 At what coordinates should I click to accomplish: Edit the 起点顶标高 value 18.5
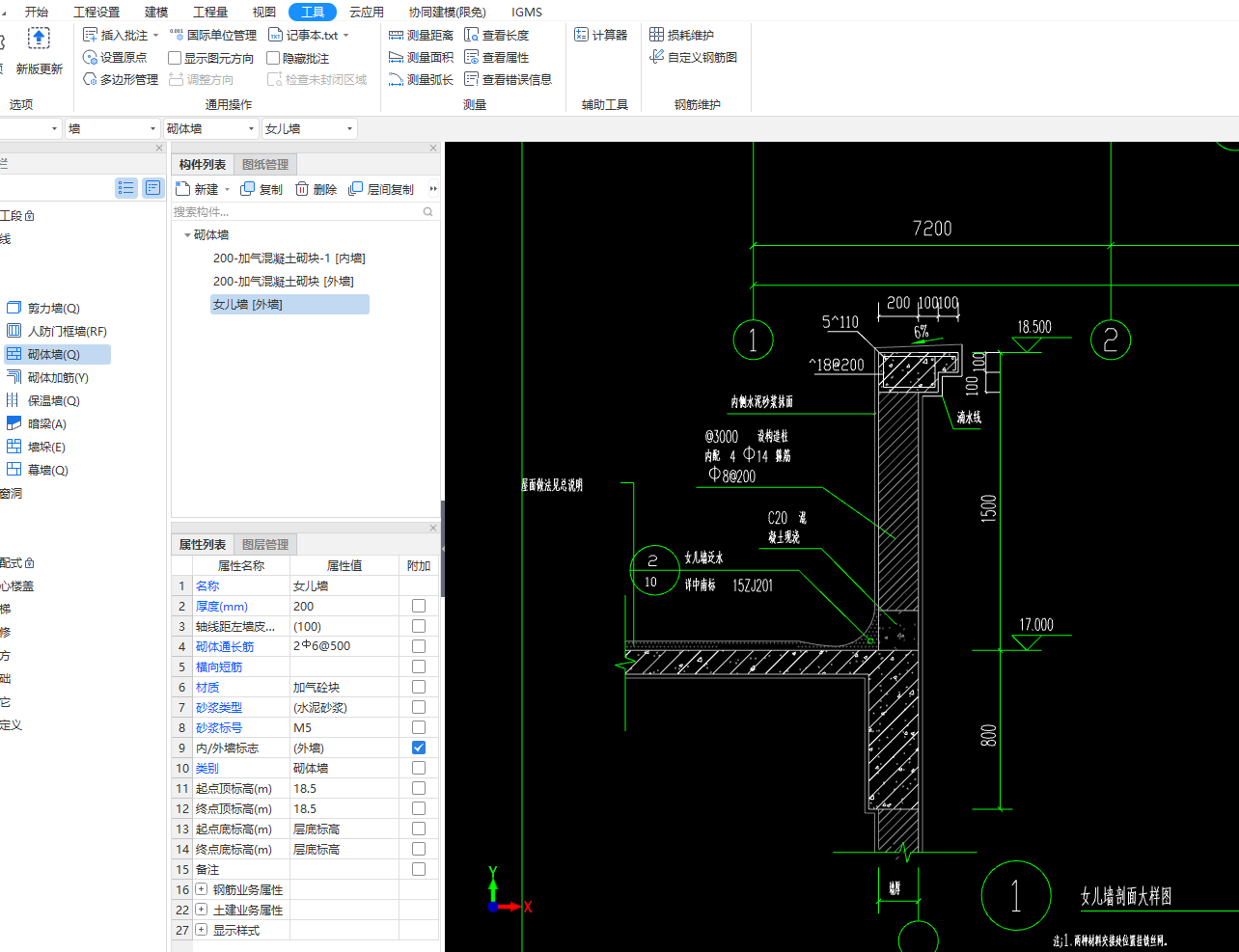click(344, 788)
